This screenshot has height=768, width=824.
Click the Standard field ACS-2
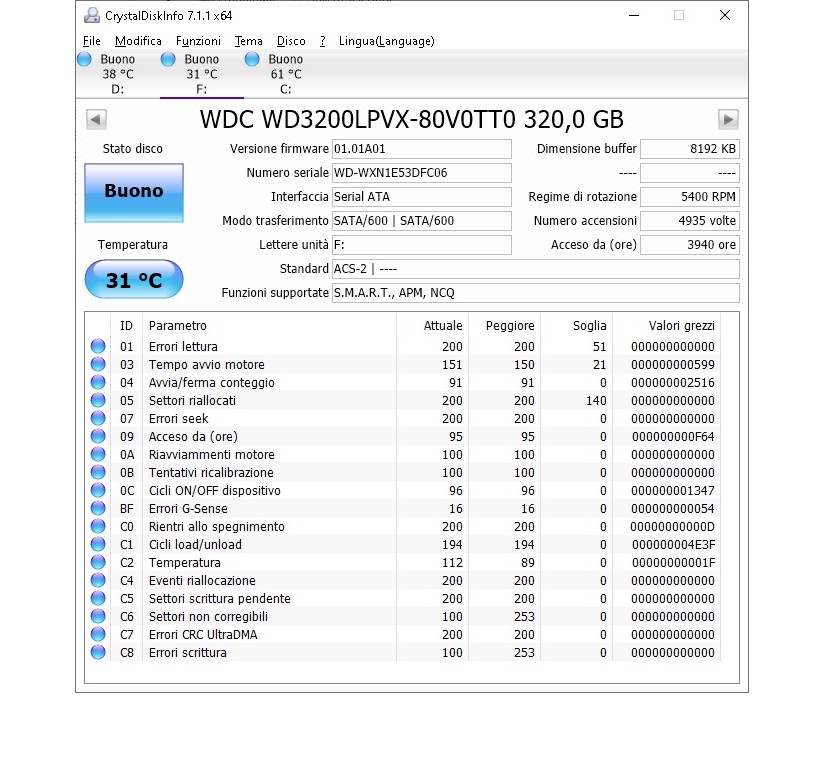click(536, 269)
